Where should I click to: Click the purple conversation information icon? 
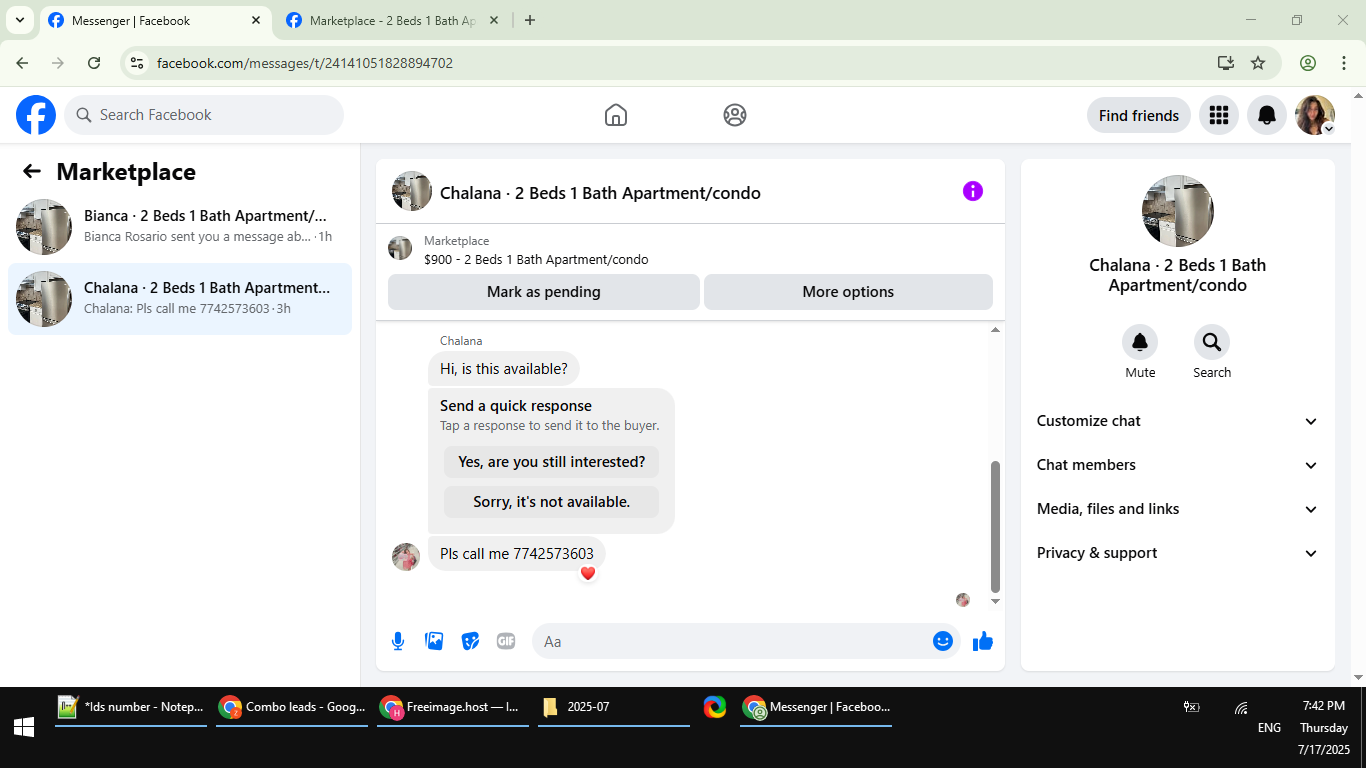point(973,191)
